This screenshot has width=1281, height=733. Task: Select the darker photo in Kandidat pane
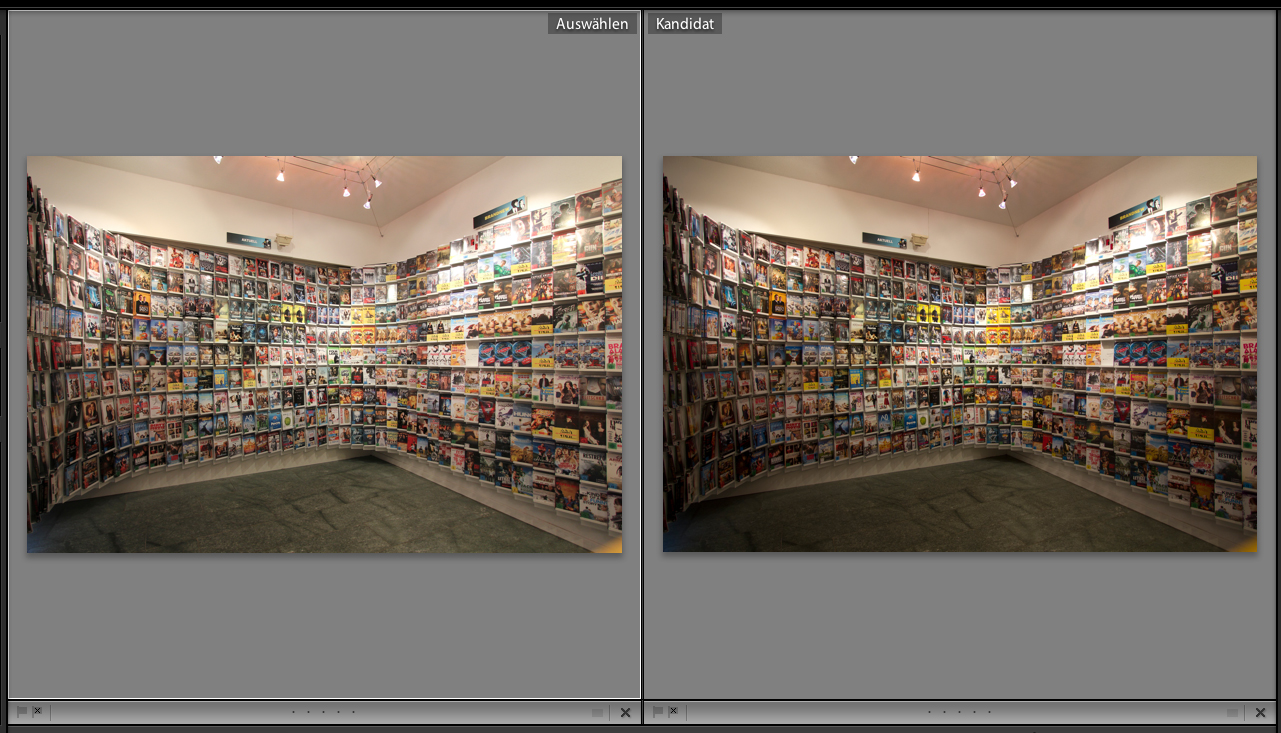[x=960, y=354]
